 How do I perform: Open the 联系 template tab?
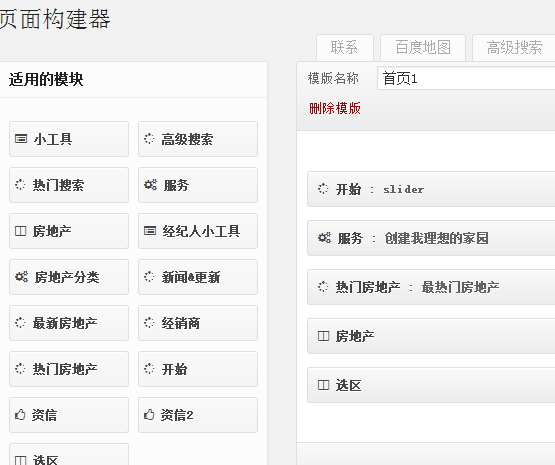[x=345, y=47]
